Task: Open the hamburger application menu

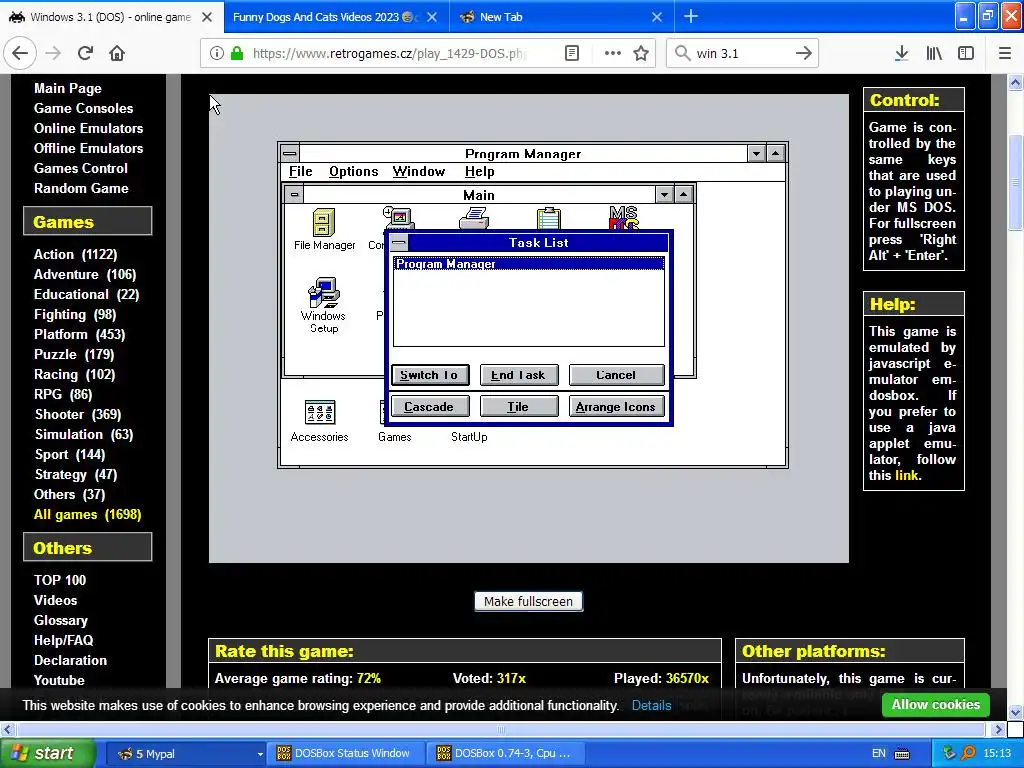Action: [x=1005, y=53]
